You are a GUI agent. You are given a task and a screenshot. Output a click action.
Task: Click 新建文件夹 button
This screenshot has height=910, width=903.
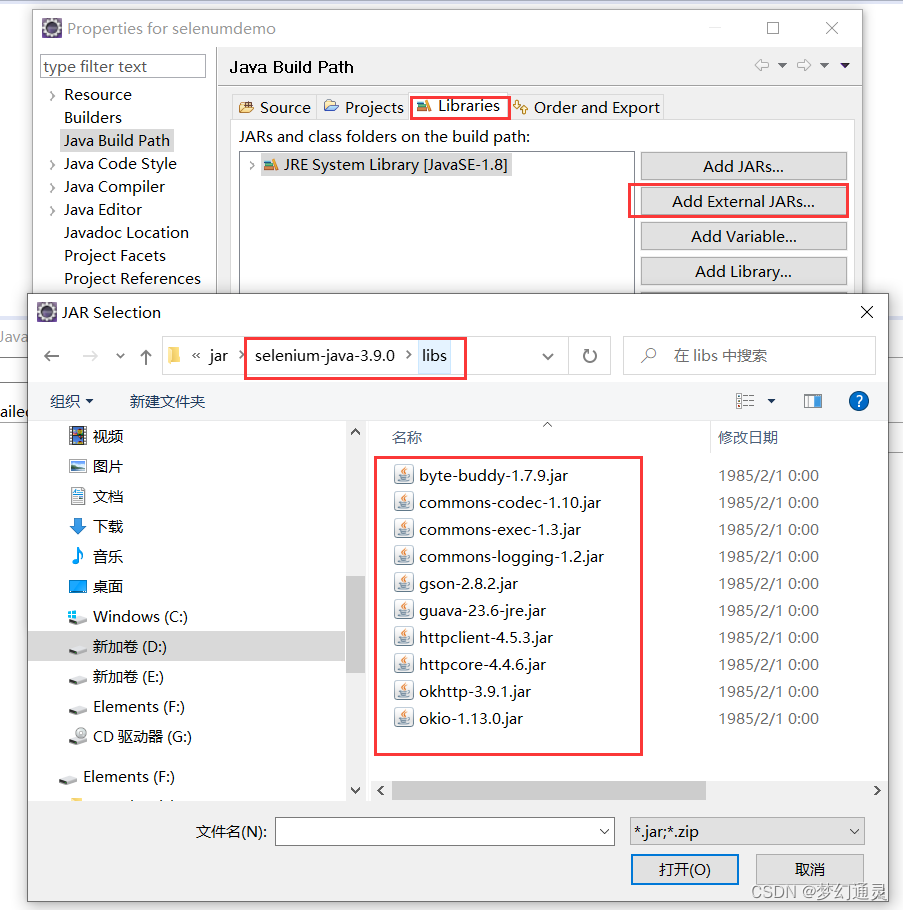pyautogui.click(x=167, y=401)
